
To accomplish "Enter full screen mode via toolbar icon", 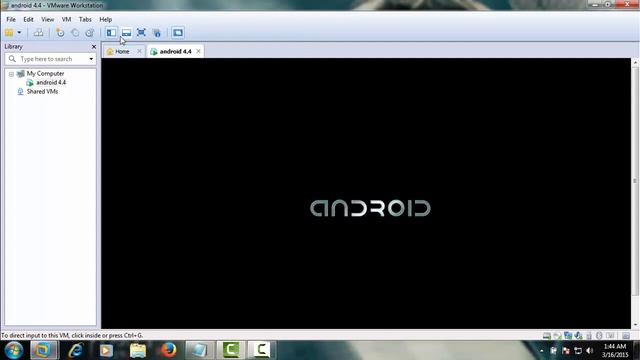I will pos(141,33).
